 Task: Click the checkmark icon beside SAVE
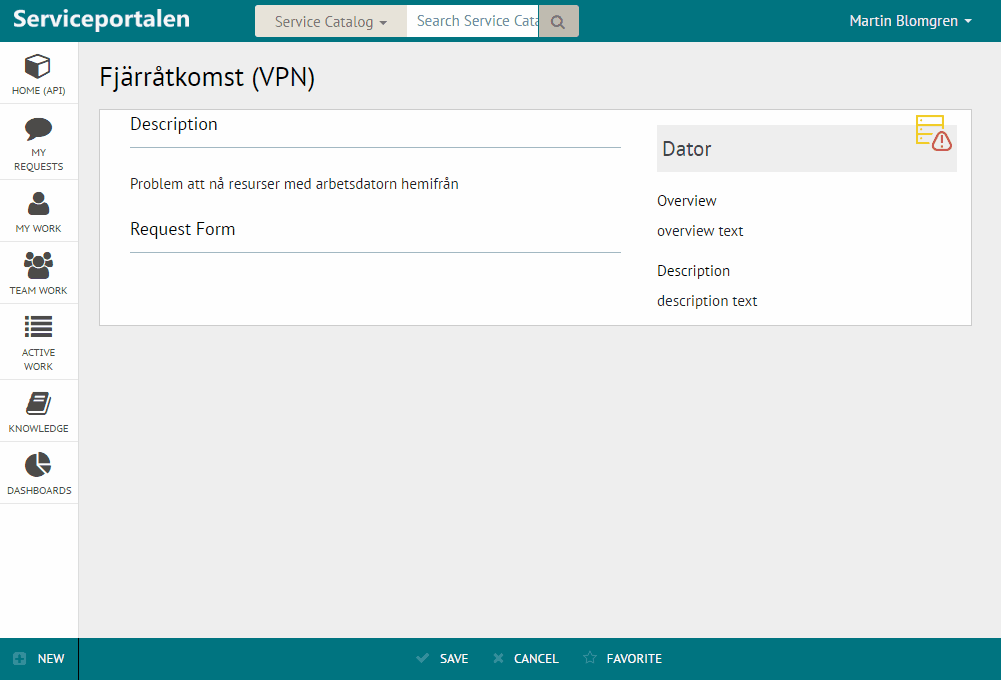[x=423, y=658]
